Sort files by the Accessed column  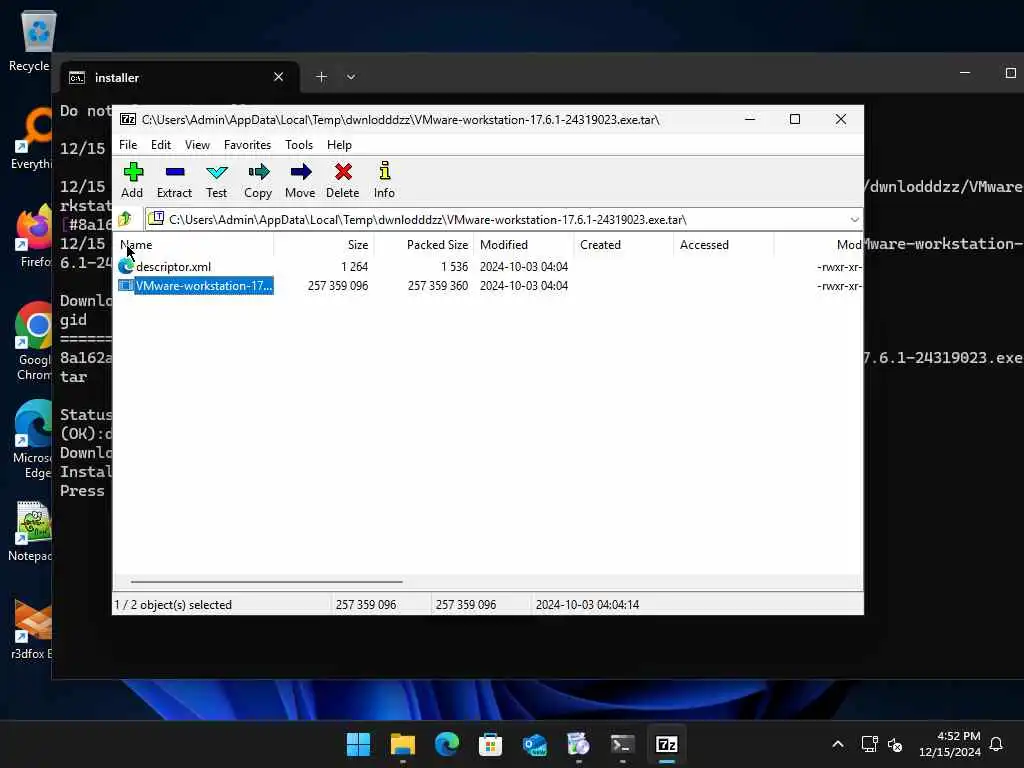coord(724,245)
